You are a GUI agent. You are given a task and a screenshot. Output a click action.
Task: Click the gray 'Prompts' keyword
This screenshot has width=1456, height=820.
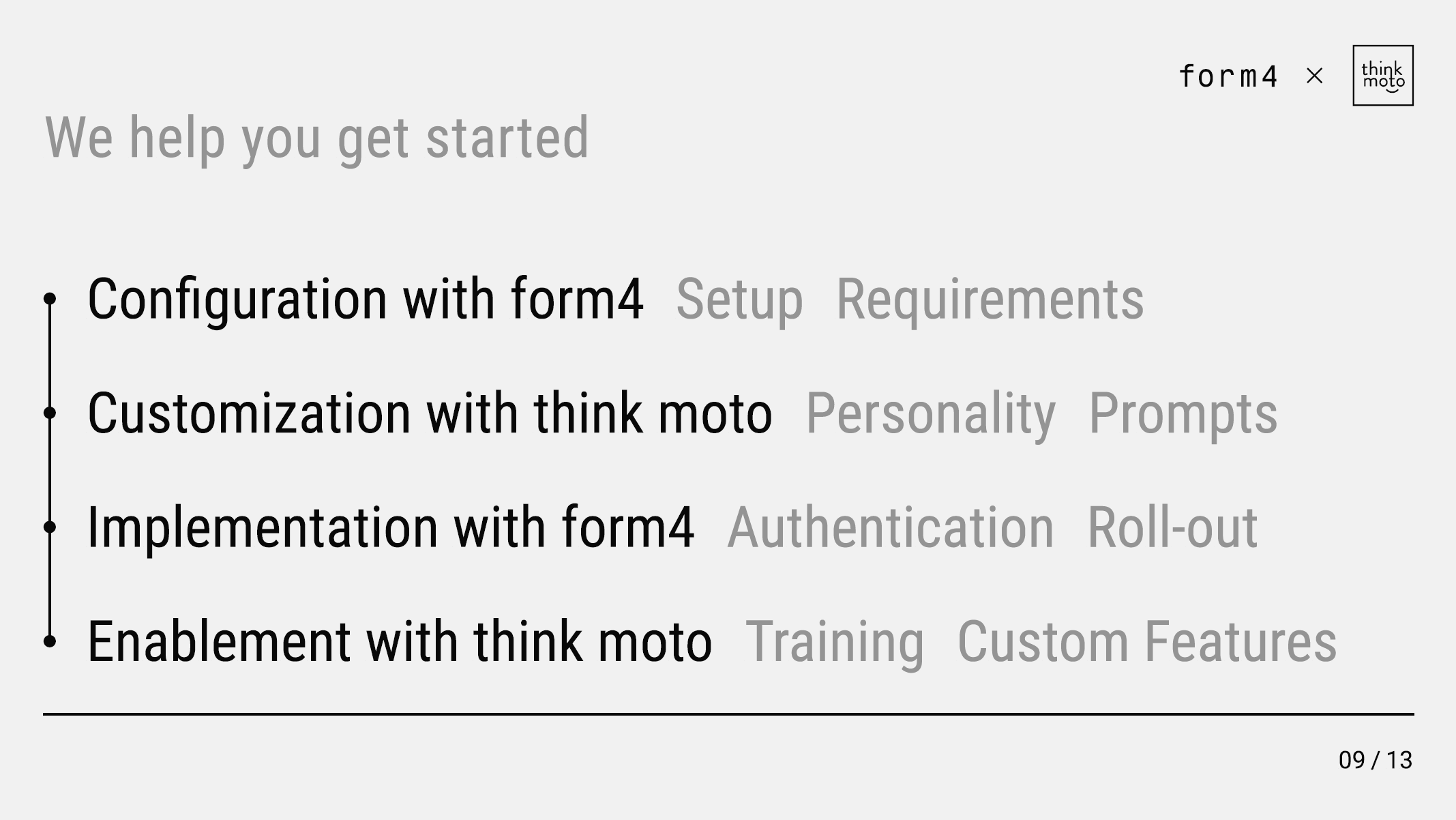click(1183, 415)
